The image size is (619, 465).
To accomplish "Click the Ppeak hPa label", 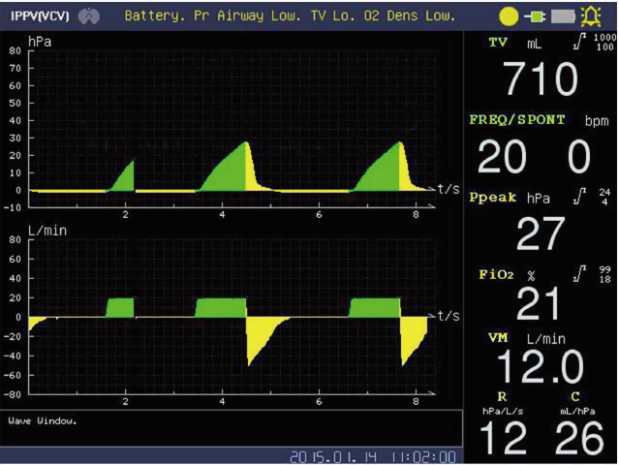I will coord(509,197).
